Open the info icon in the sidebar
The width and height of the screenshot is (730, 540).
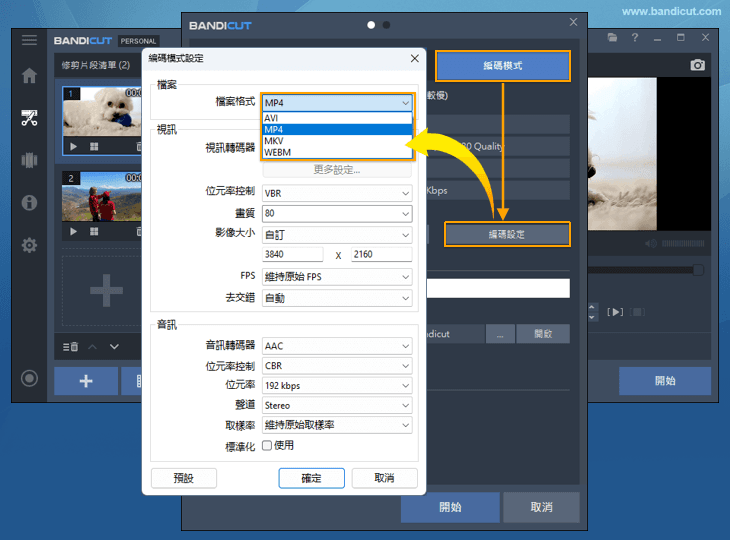click(x=29, y=203)
